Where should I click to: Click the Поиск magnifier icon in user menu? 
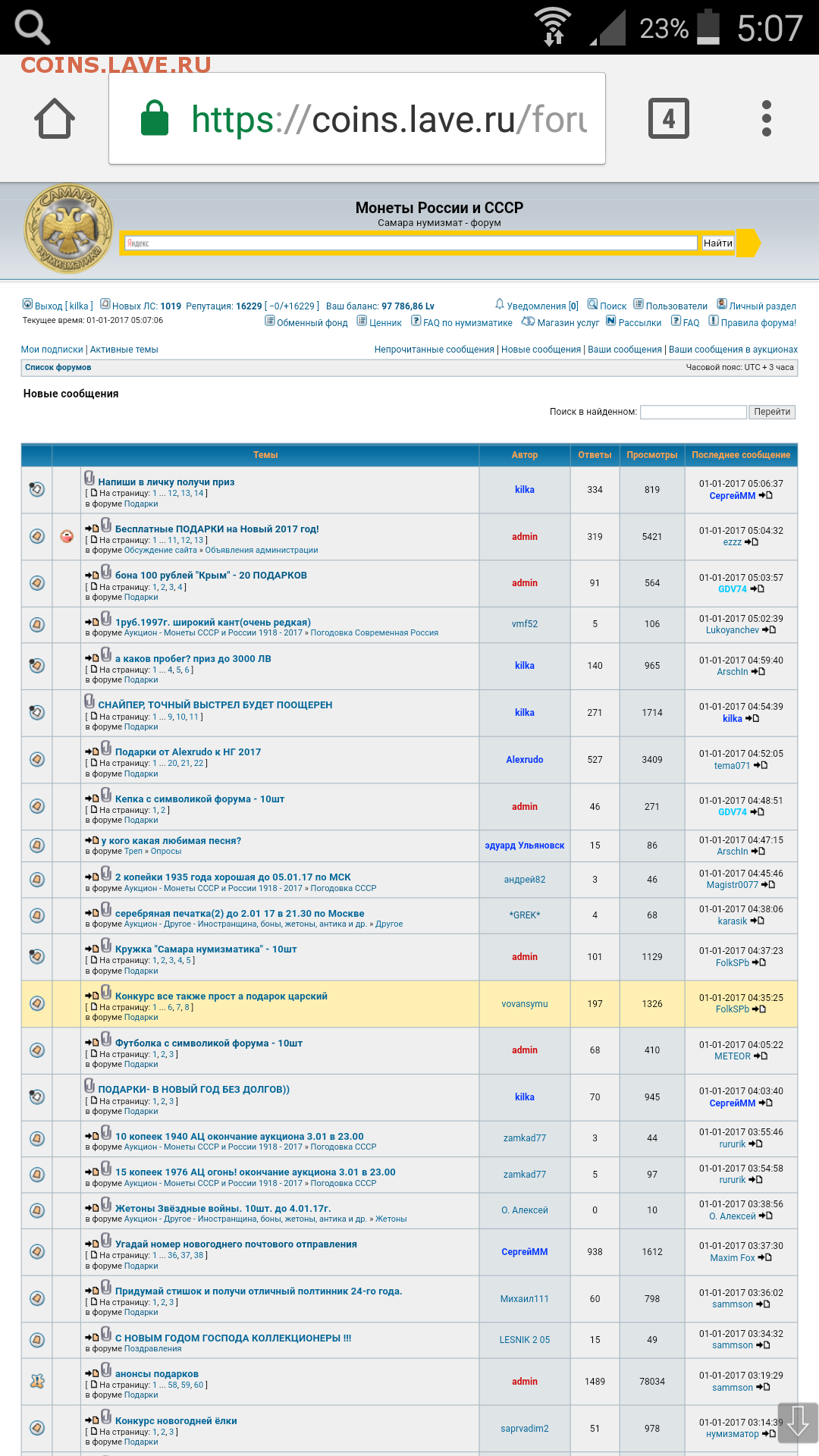tap(593, 304)
